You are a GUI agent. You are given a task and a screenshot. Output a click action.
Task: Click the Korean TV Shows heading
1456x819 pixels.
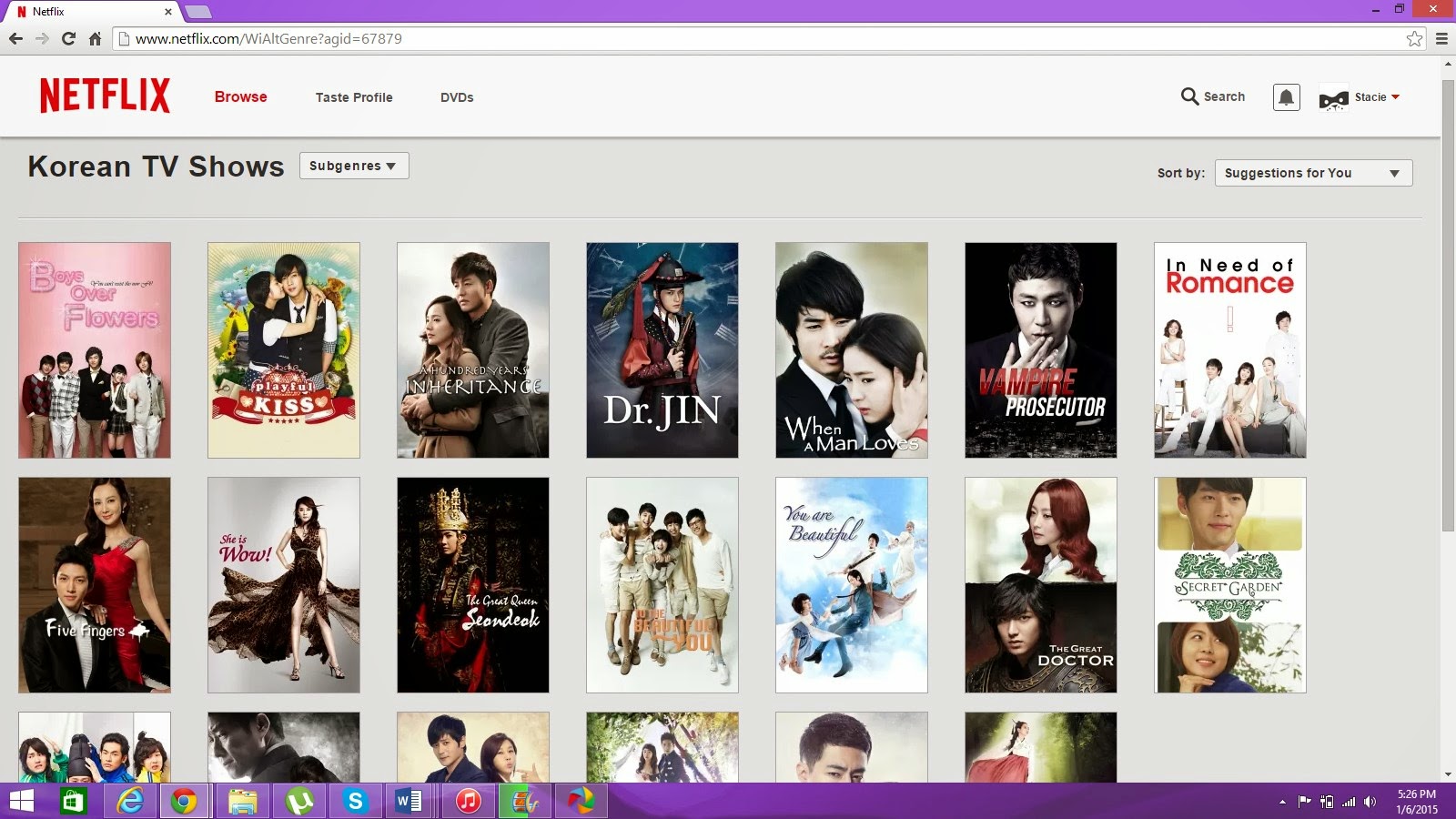pyautogui.click(x=156, y=167)
